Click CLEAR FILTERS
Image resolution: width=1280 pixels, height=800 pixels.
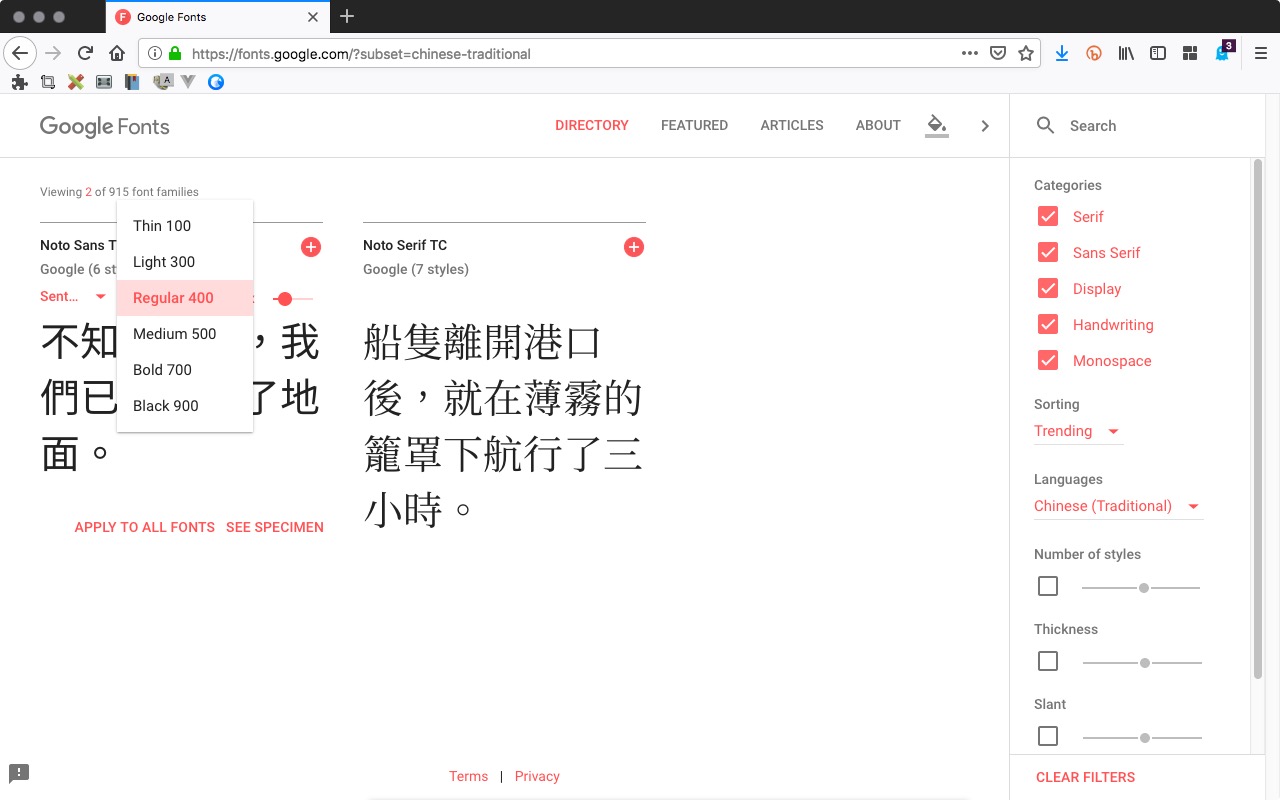click(x=1085, y=777)
